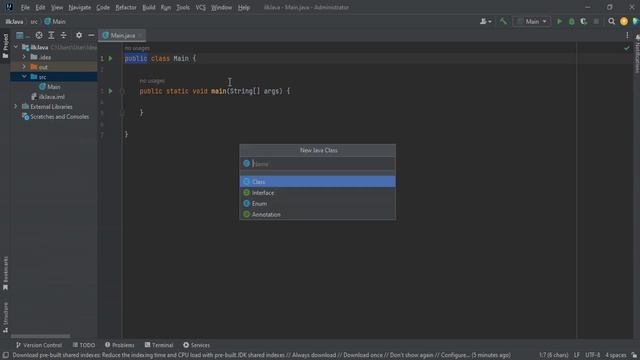Open the Refactor menu
The width and height of the screenshot is (640, 360).
point(126,7)
